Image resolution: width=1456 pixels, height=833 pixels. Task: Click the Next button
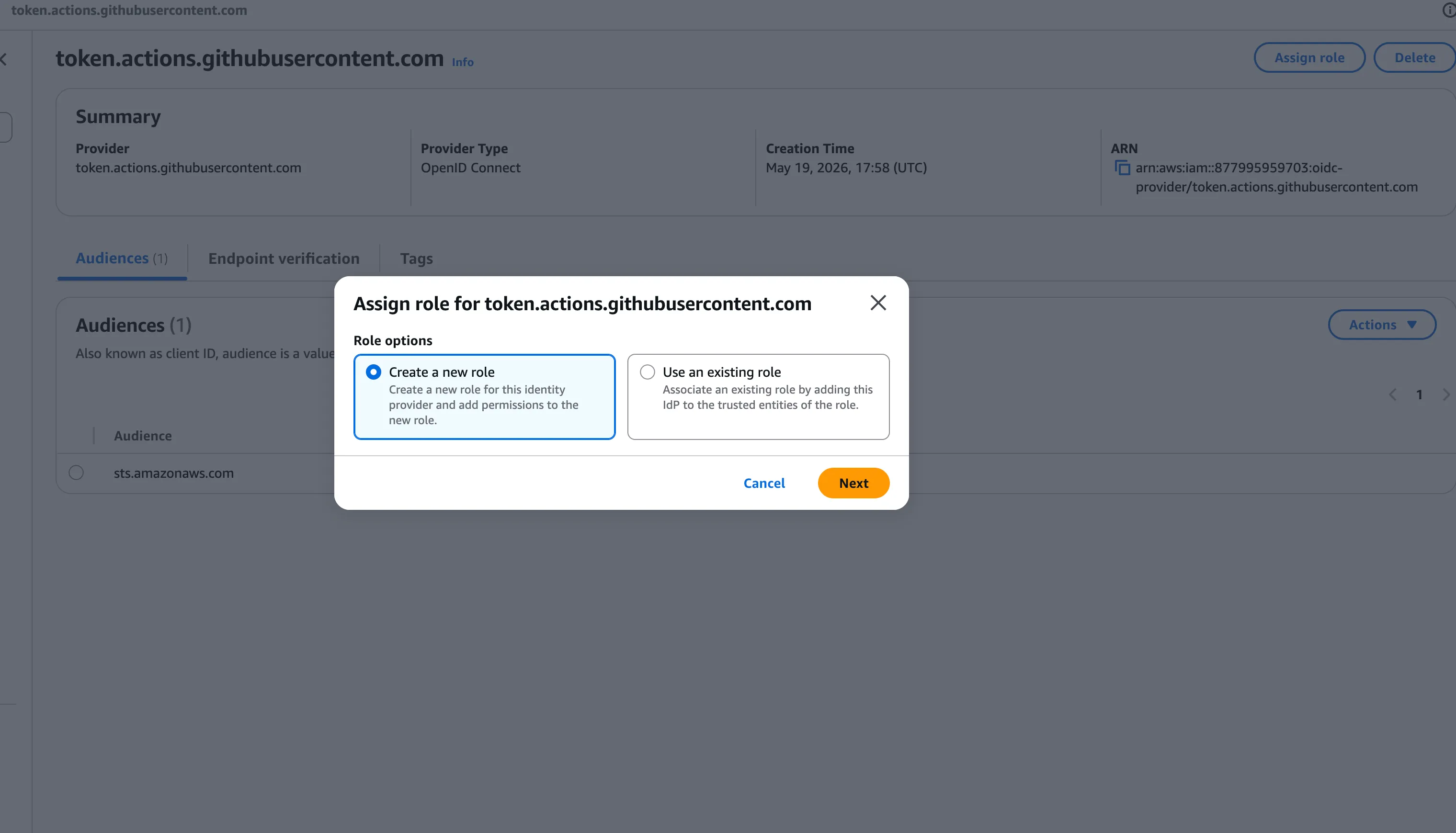[x=853, y=483]
